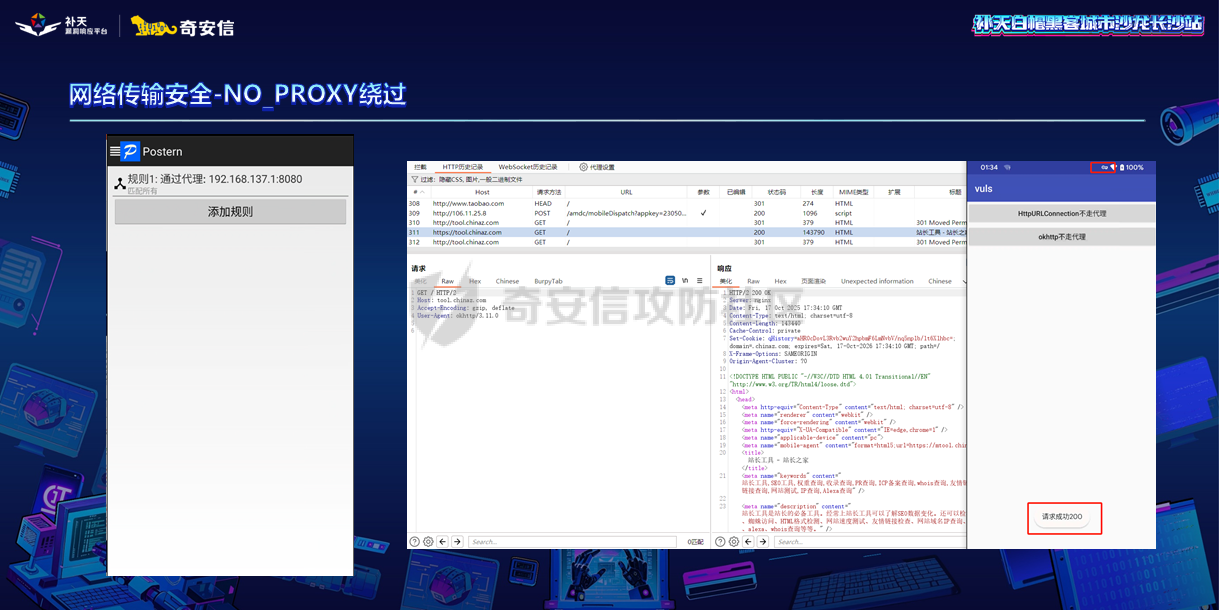Image resolution: width=1219 pixels, height=610 pixels.
Task: Switch to WebSocket历史记录 tab
Action: 527,167
